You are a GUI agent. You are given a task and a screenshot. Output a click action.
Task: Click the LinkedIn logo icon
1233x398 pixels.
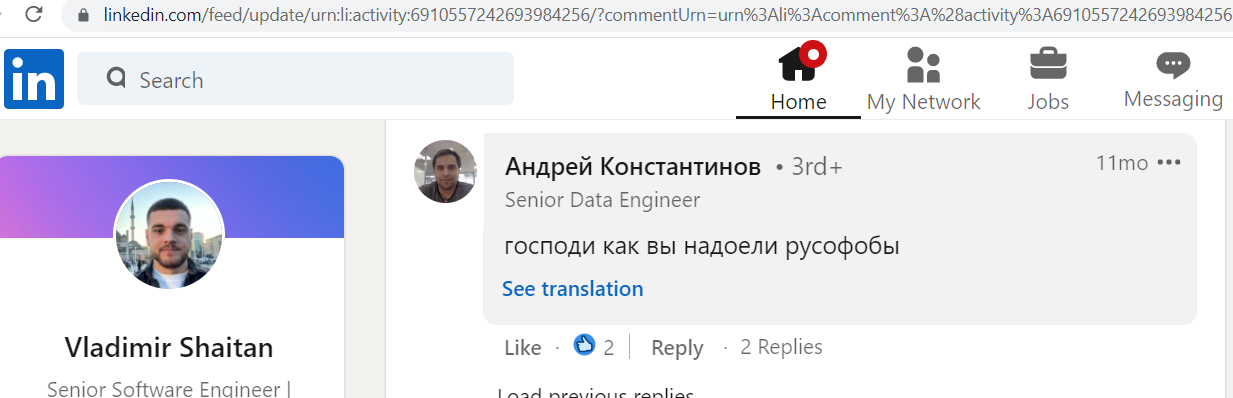coord(34,78)
